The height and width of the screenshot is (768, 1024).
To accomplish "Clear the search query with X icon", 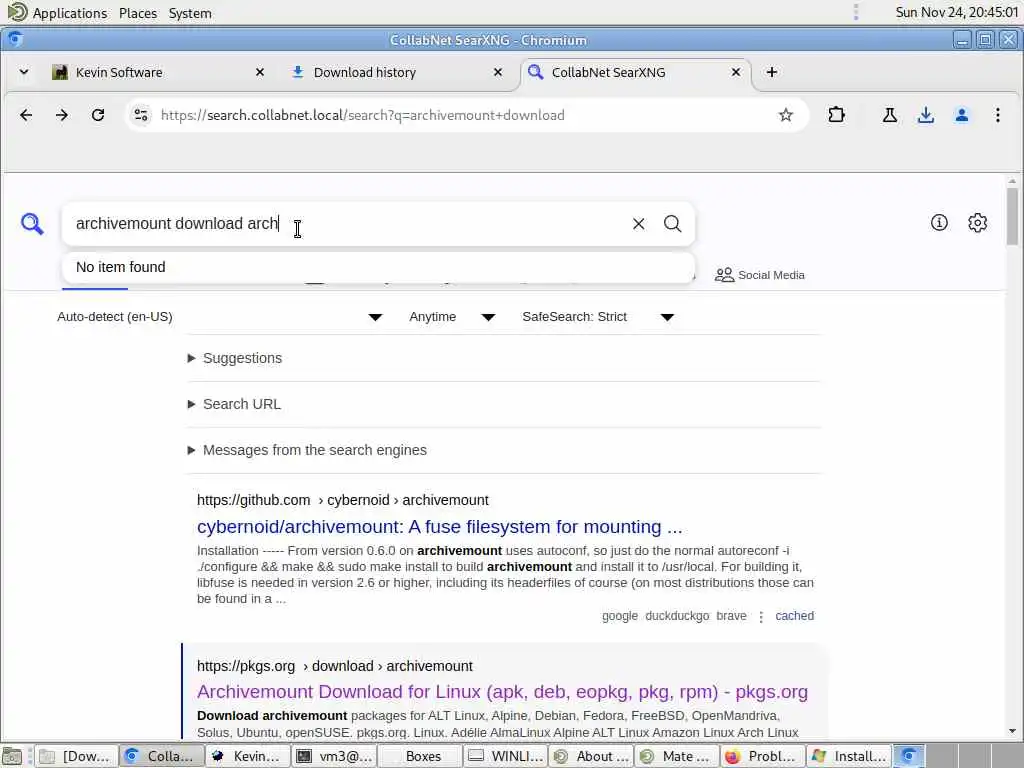I will click(x=639, y=224).
